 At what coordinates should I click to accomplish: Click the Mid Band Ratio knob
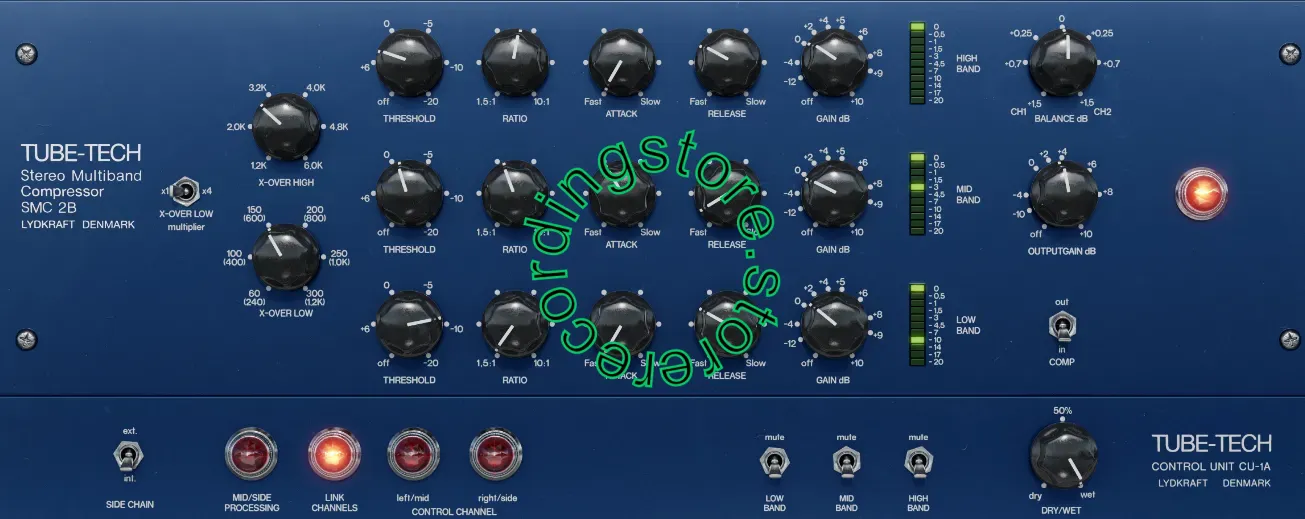[515, 193]
